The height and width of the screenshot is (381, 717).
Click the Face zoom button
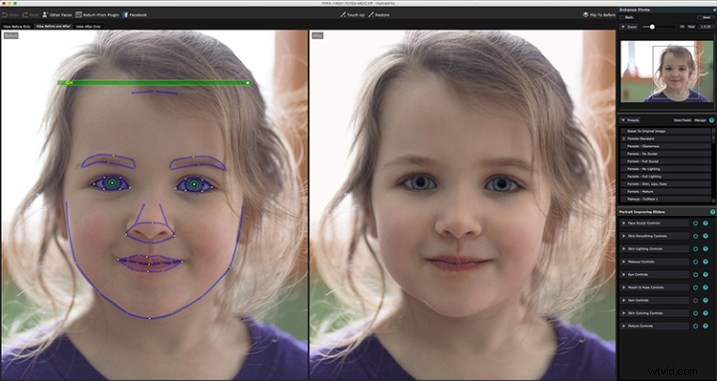(x=691, y=27)
